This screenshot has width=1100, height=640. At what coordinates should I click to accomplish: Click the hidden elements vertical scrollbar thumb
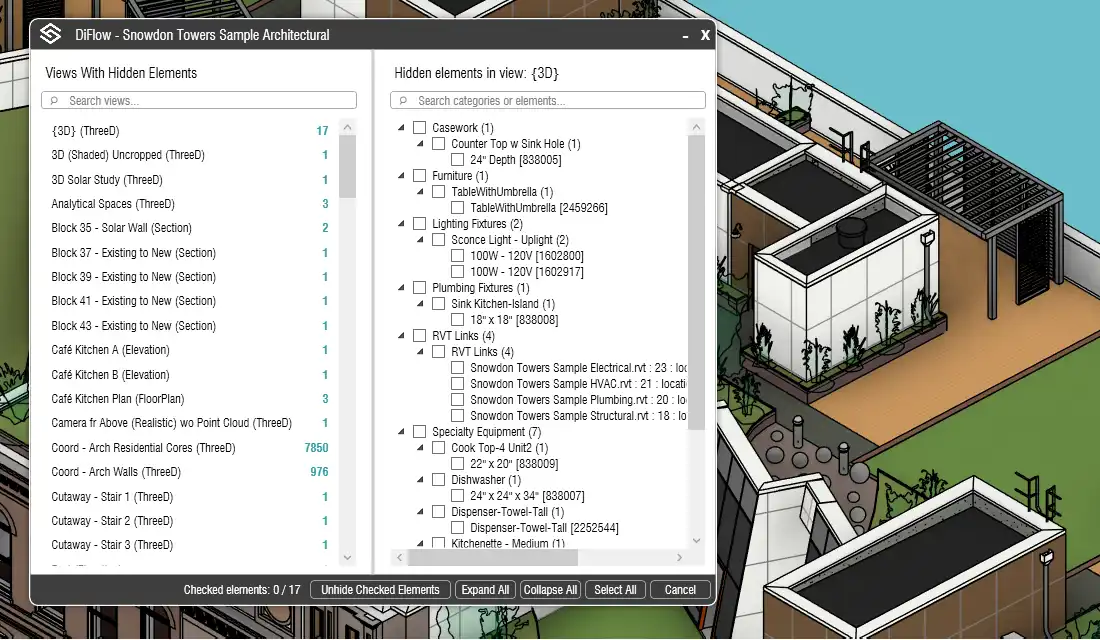tap(696, 280)
